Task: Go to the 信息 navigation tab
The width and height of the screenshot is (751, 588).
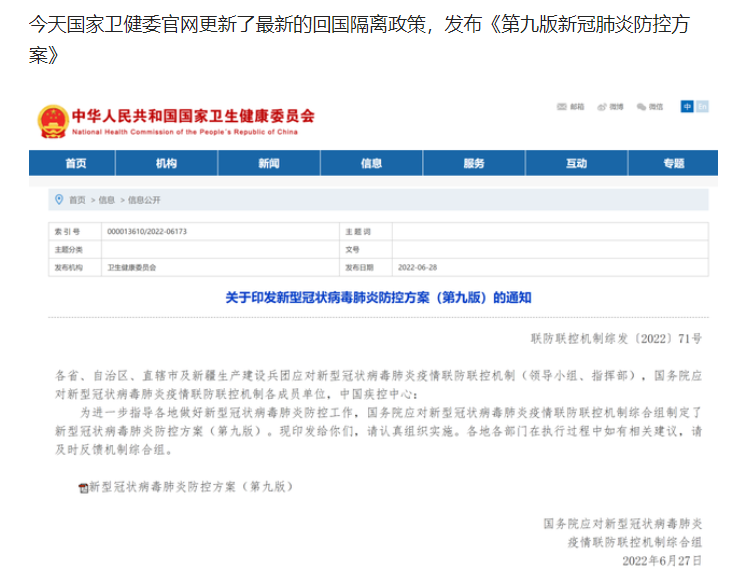Action: (x=371, y=163)
